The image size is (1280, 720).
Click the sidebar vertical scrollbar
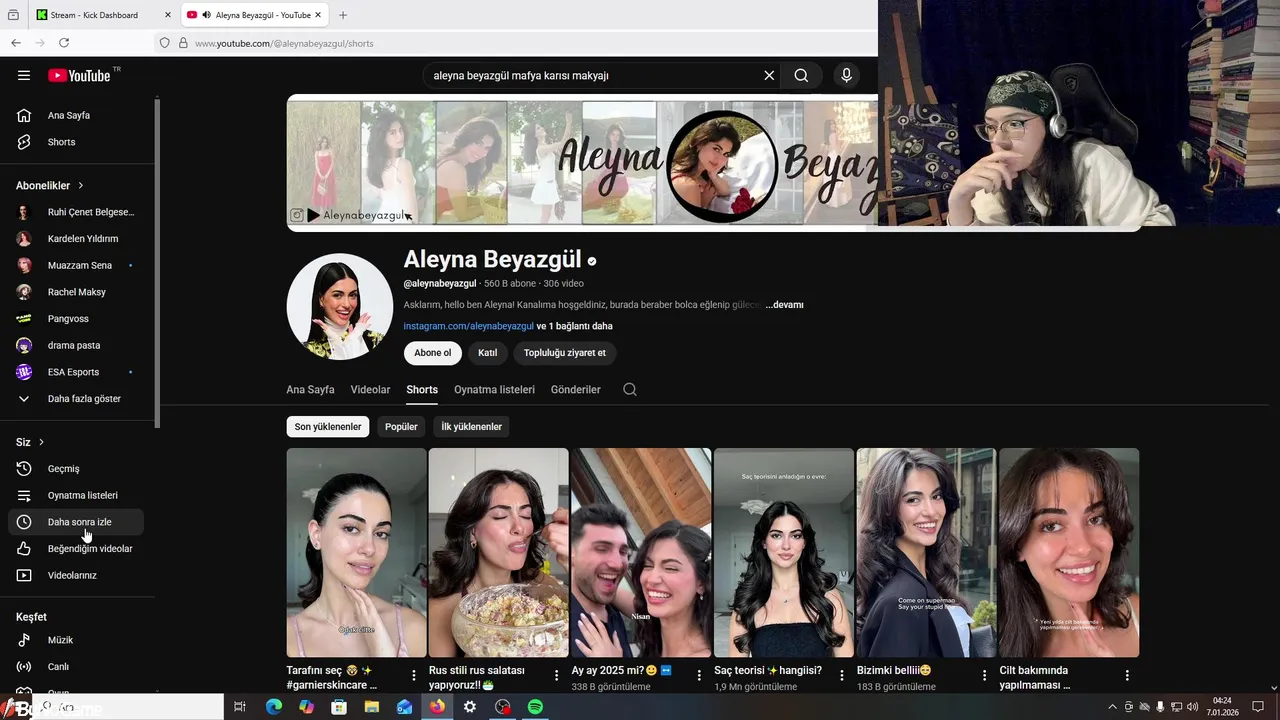[158, 262]
